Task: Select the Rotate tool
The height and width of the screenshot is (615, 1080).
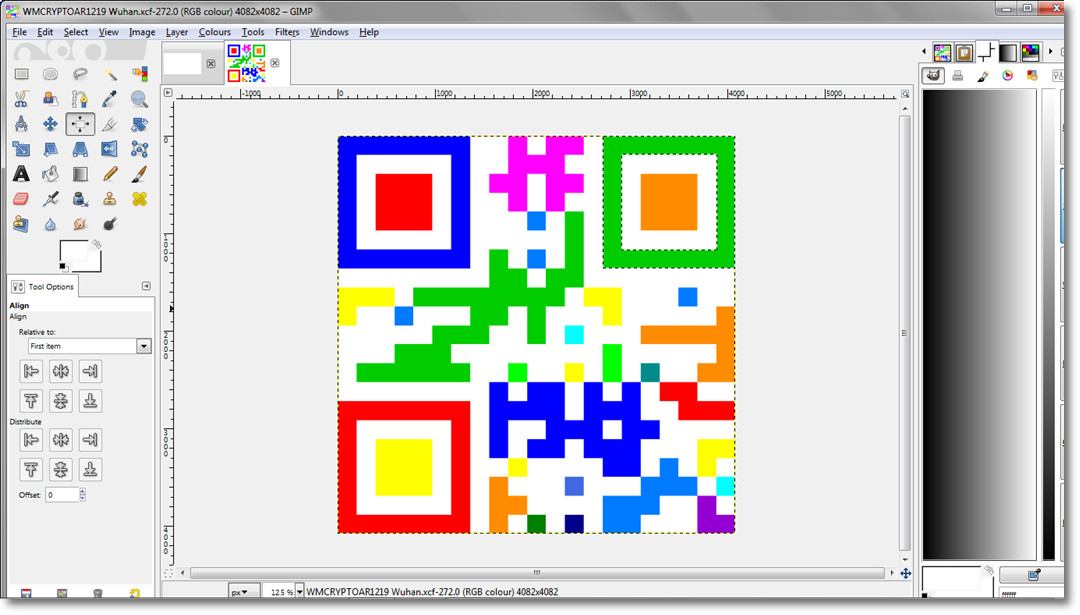Action: tap(140, 124)
